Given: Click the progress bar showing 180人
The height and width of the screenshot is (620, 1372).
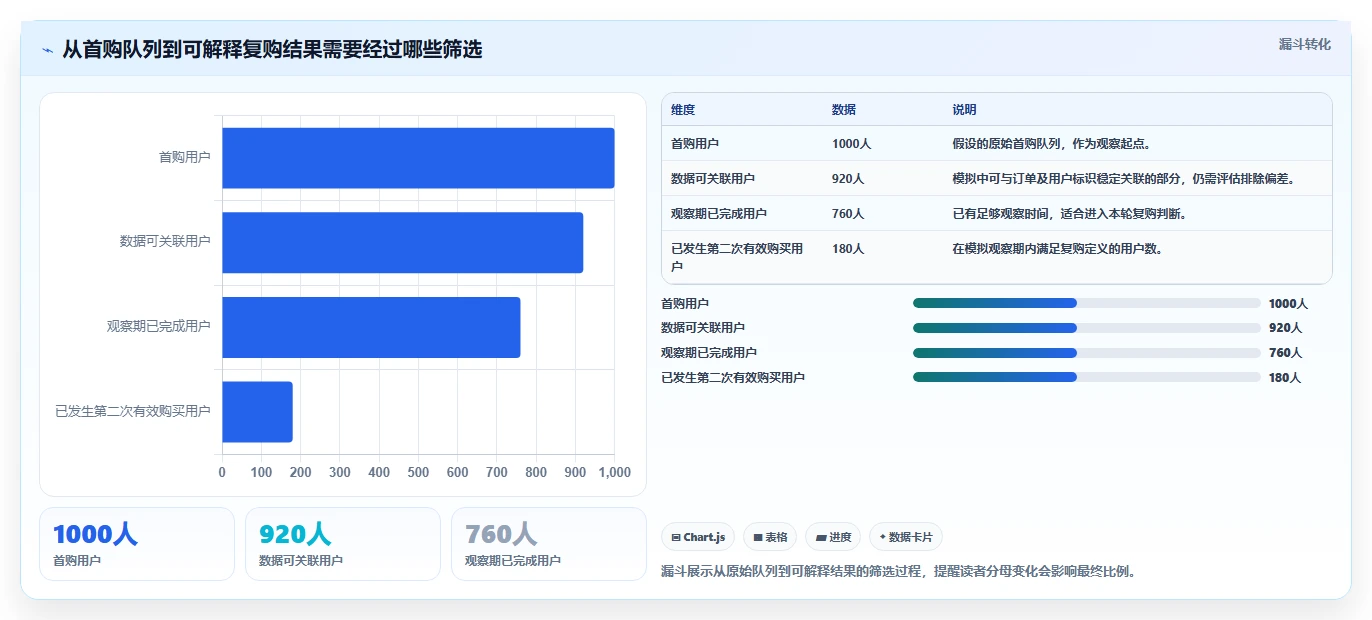Looking at the screenshot, I should [1087, 377].
